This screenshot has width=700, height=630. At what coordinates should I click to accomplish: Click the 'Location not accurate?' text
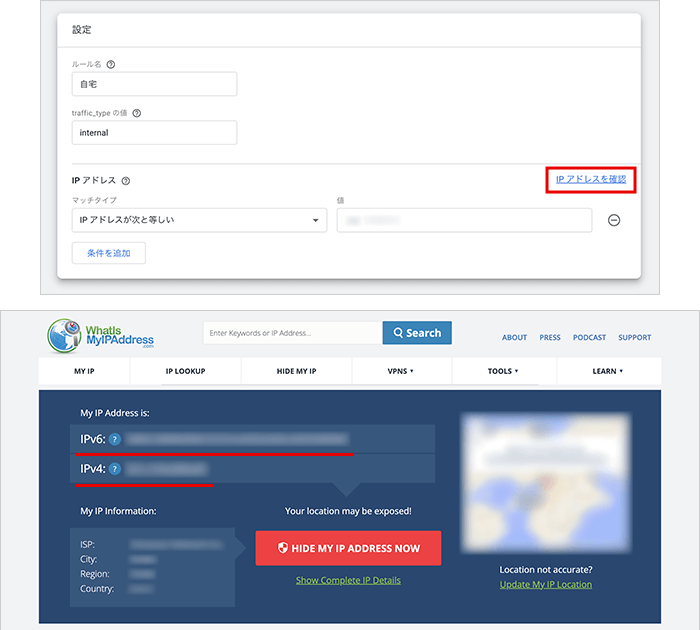click(546, 570)
